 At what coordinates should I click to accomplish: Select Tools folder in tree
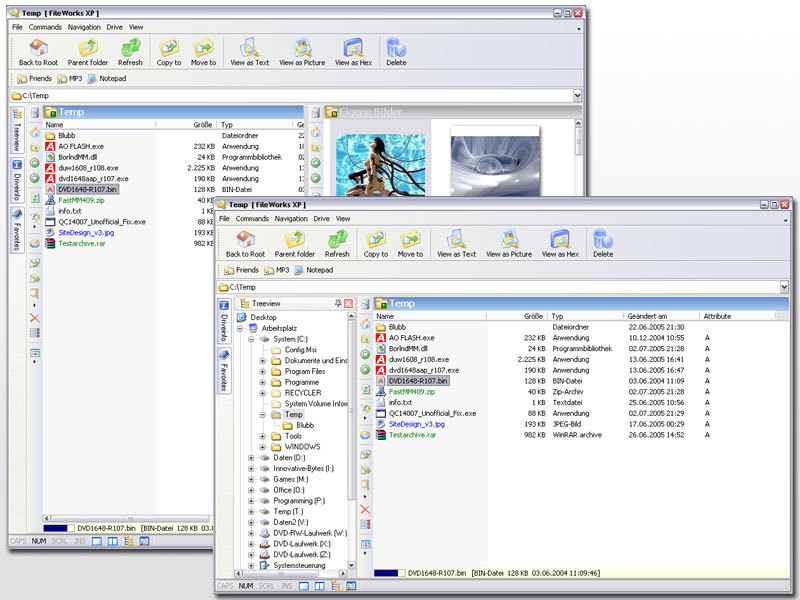tap(293, 436)
